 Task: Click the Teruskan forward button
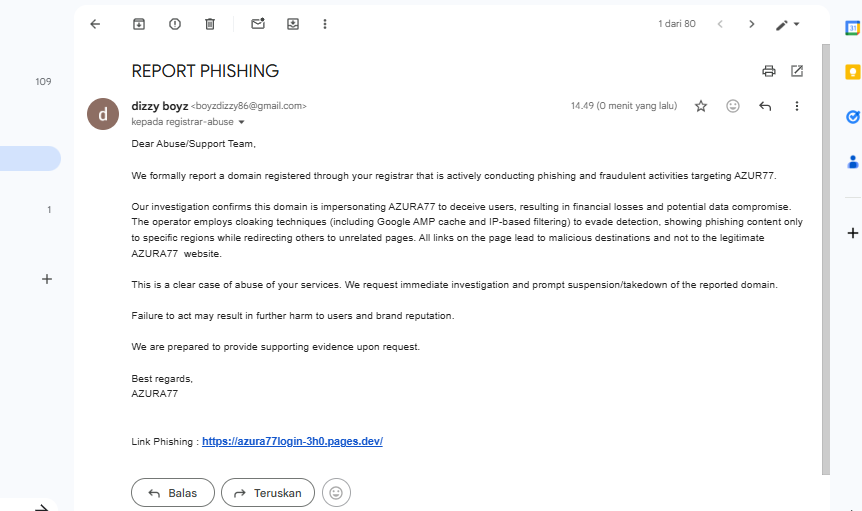[268, 493]
